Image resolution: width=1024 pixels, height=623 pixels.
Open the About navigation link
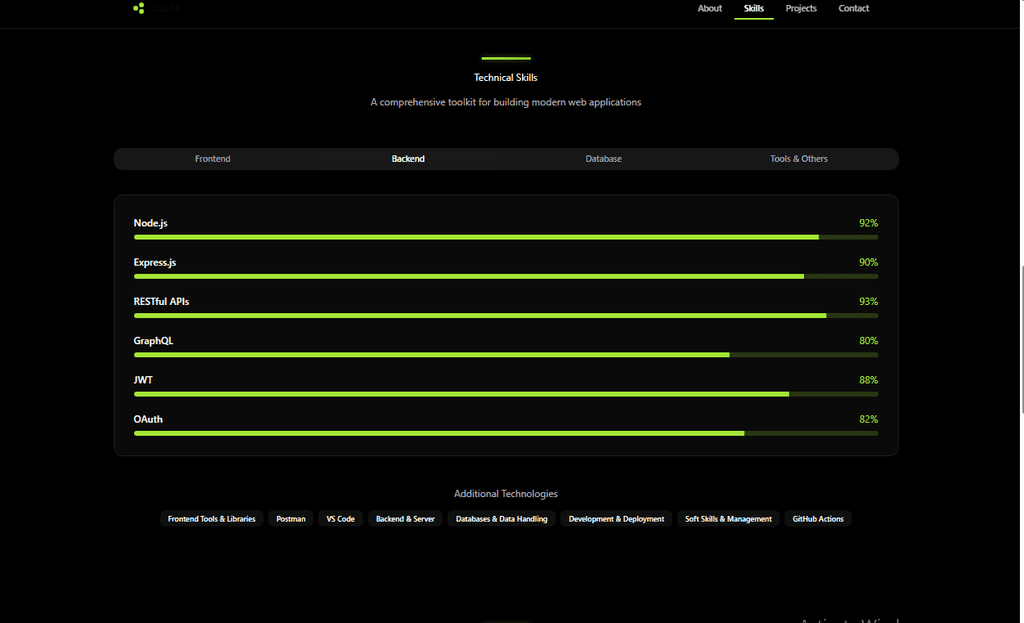pos(709,9)
